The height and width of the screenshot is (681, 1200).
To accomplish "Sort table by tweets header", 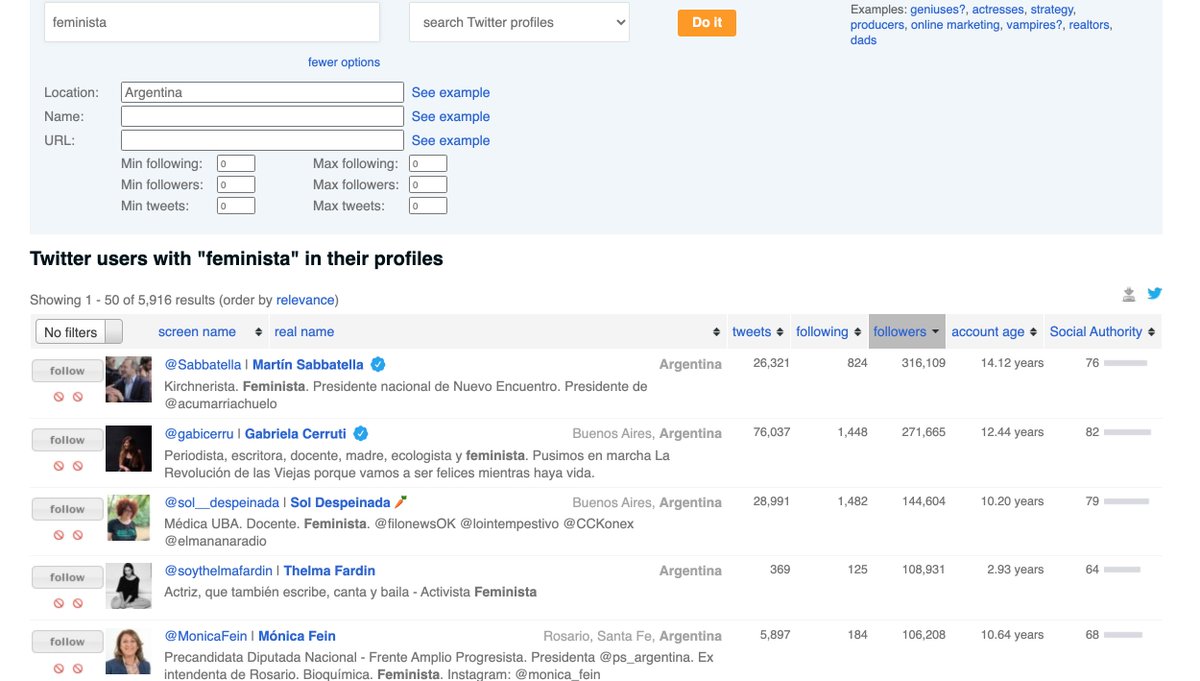I will (x=751, y=332).
